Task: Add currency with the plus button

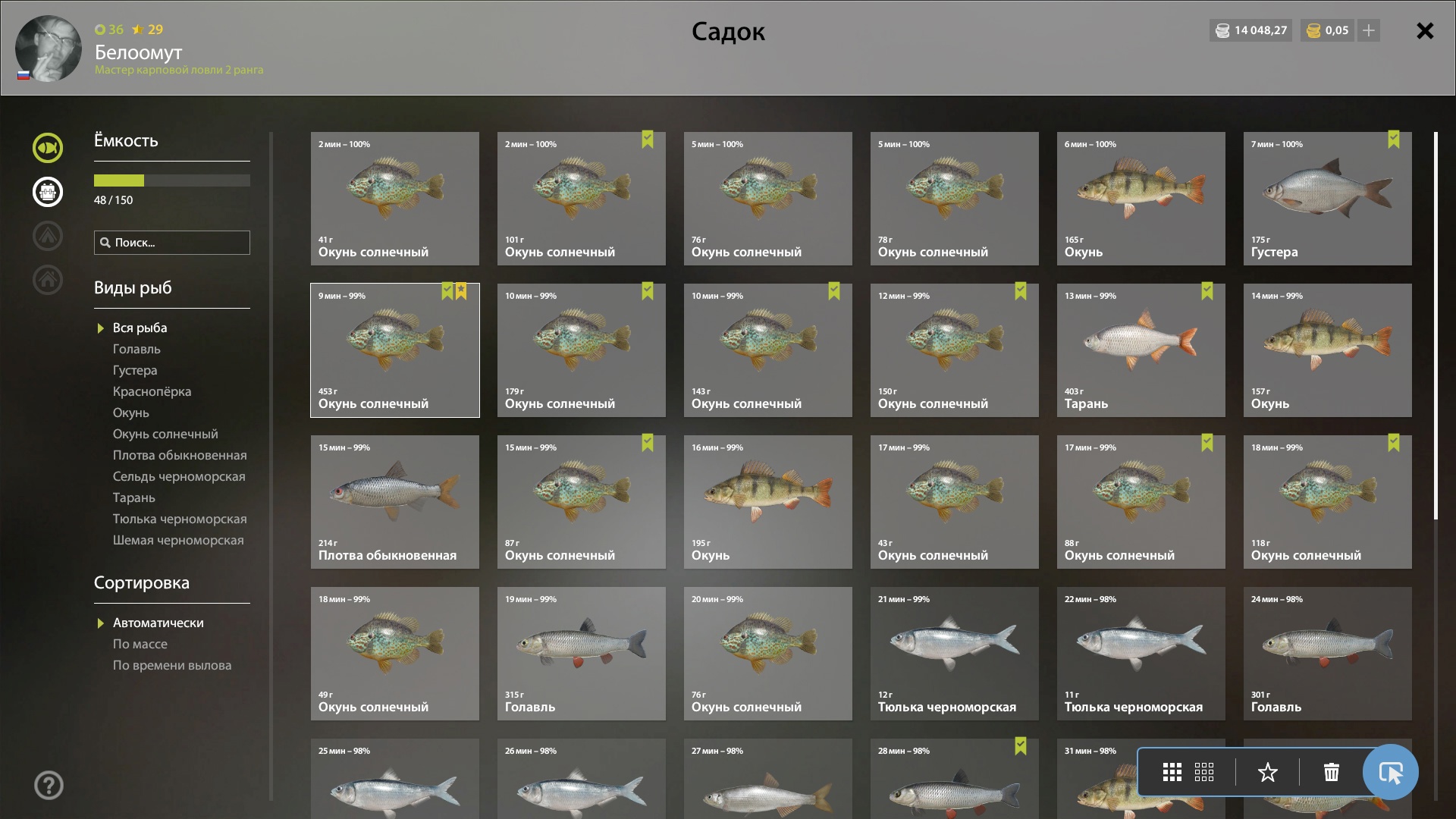Action: pos(1369,30)
